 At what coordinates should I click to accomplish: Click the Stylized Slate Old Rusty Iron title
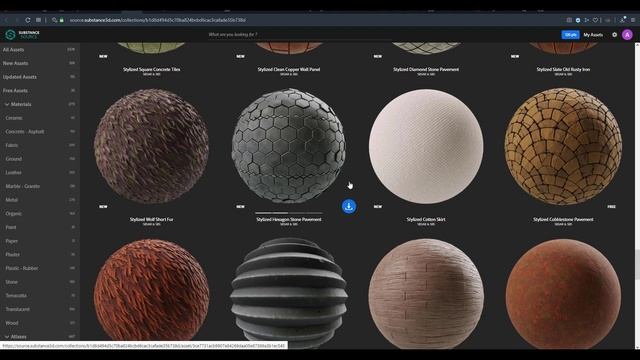(563, 69)
